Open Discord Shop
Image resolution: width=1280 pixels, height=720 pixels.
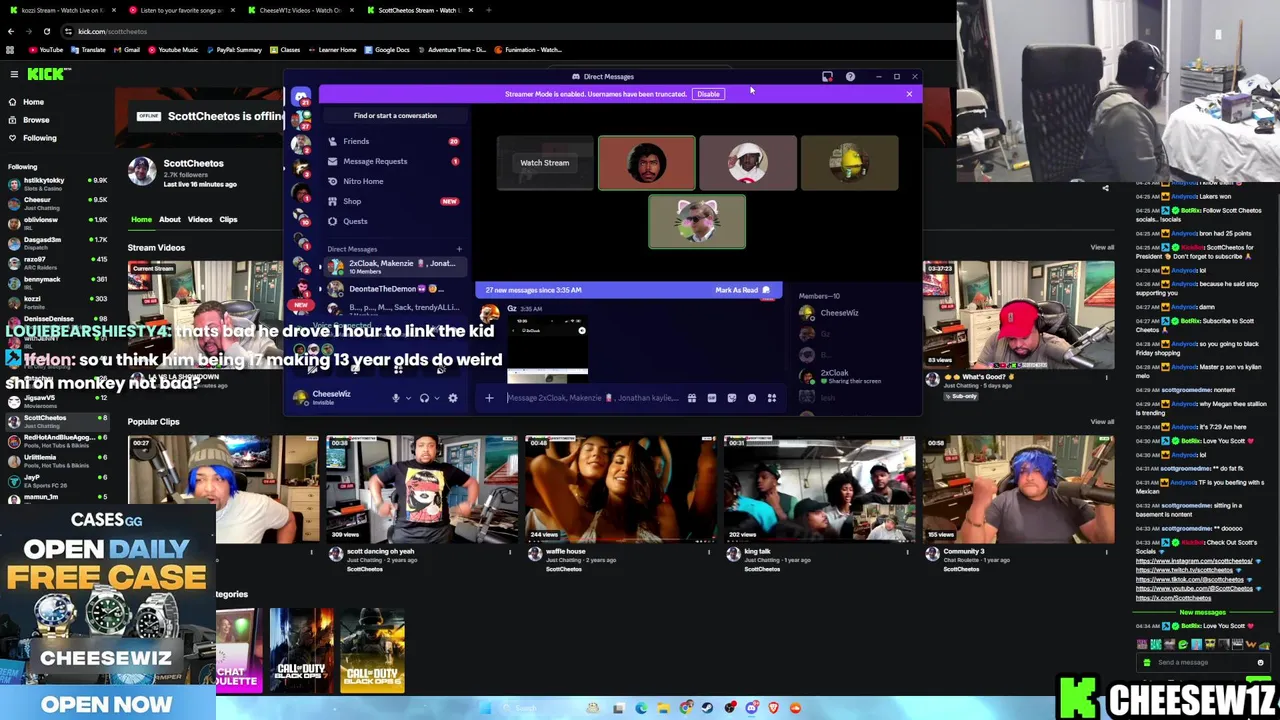coord(394,201)
